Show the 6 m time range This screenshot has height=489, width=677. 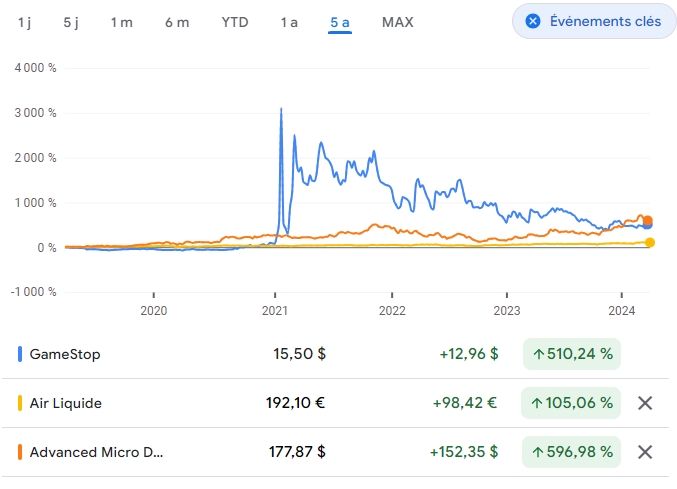coord(177,22)
